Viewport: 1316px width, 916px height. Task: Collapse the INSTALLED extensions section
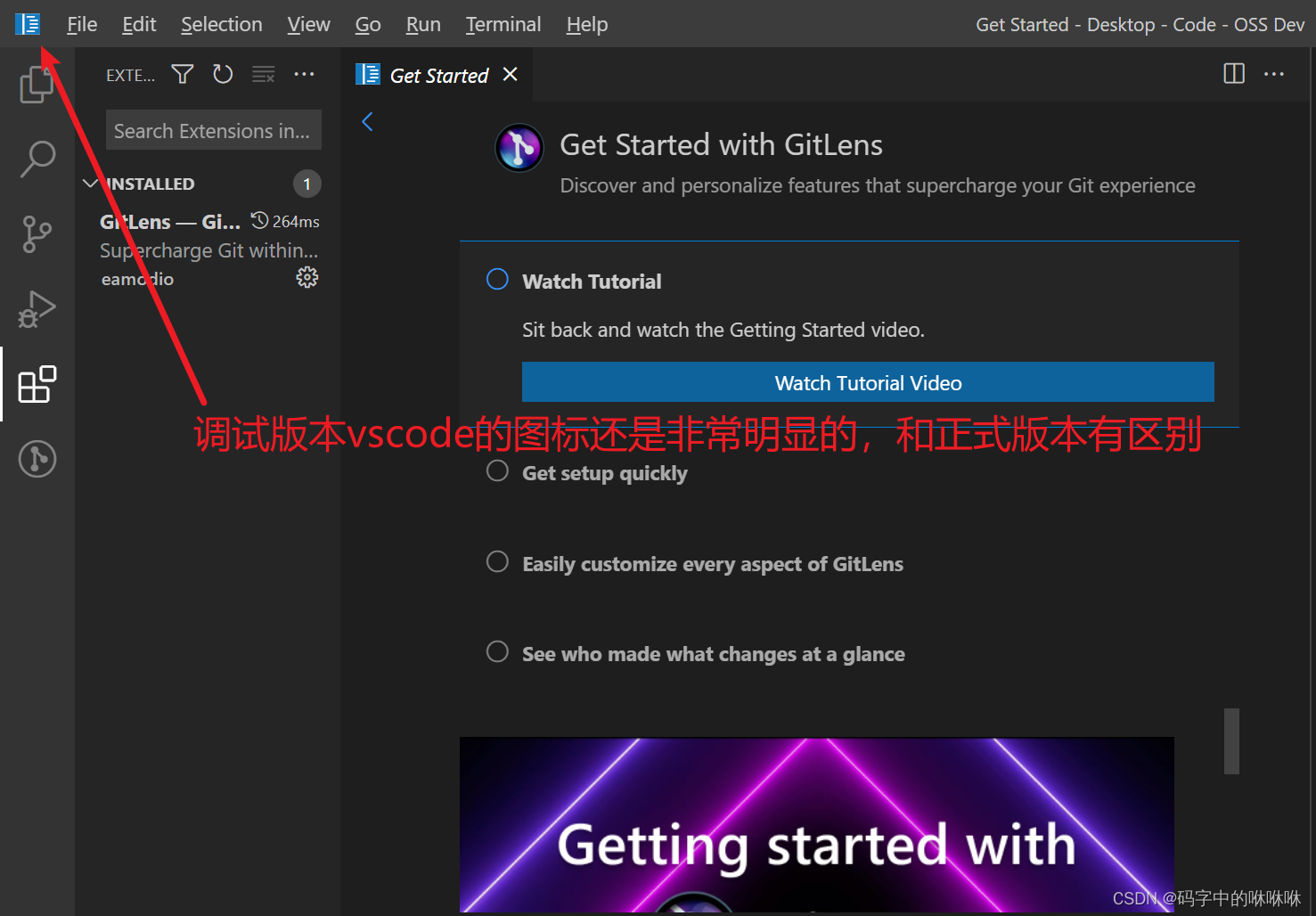tap(90, 184)
